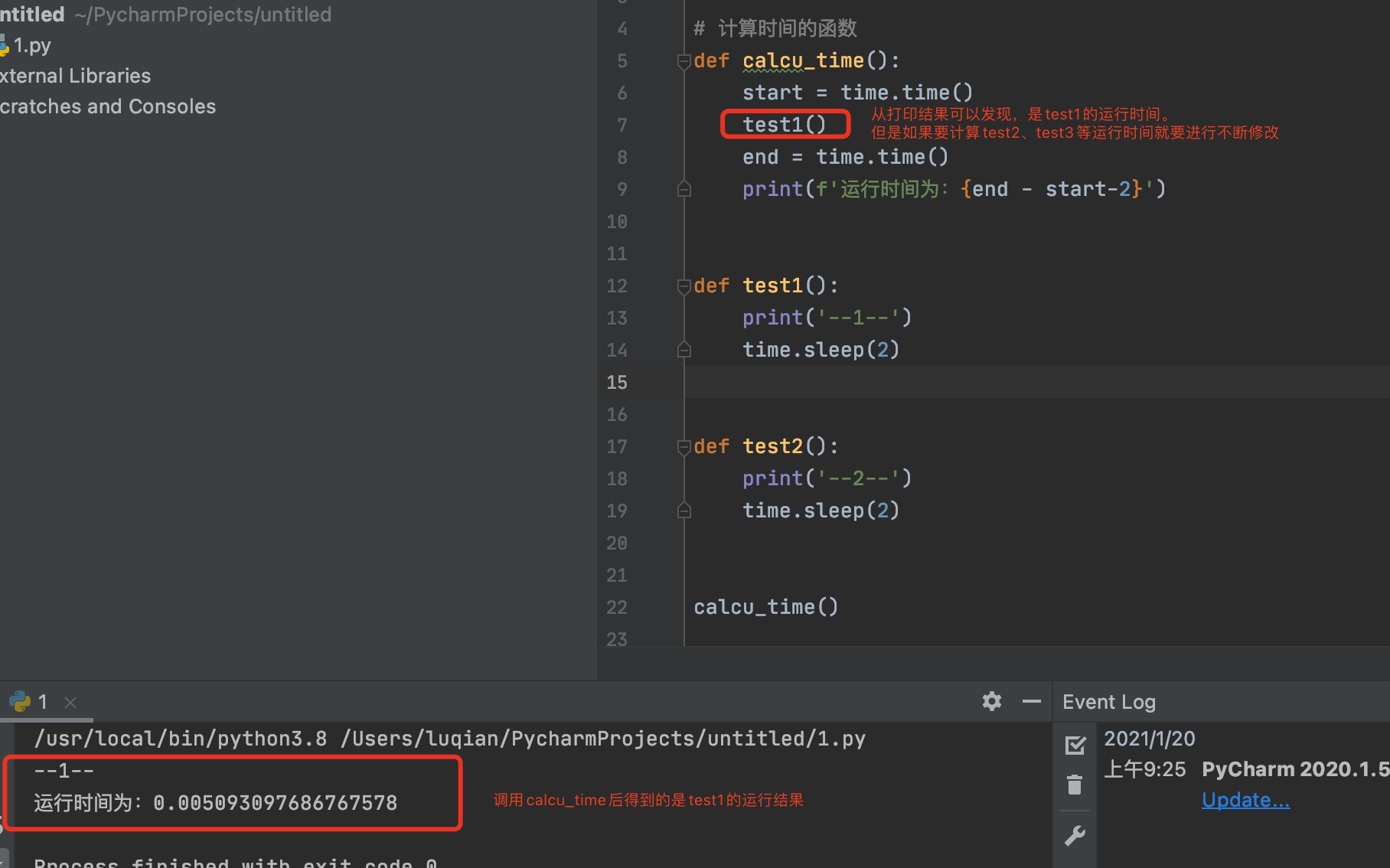Viewport: 1390px width, 868px height.
Task: Click 'def test2():' definition on line 17
Action: click(x=766, y=446)
